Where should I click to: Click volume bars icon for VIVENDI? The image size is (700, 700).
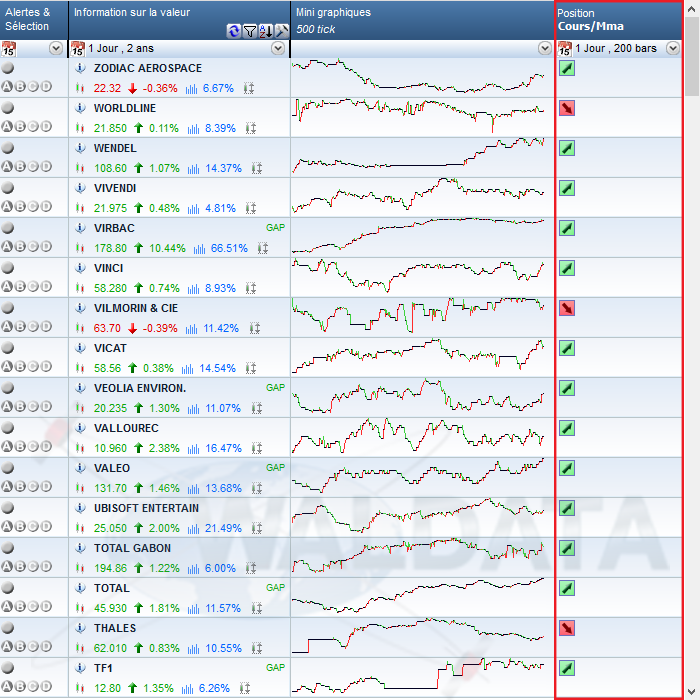(x=193, y=208)
